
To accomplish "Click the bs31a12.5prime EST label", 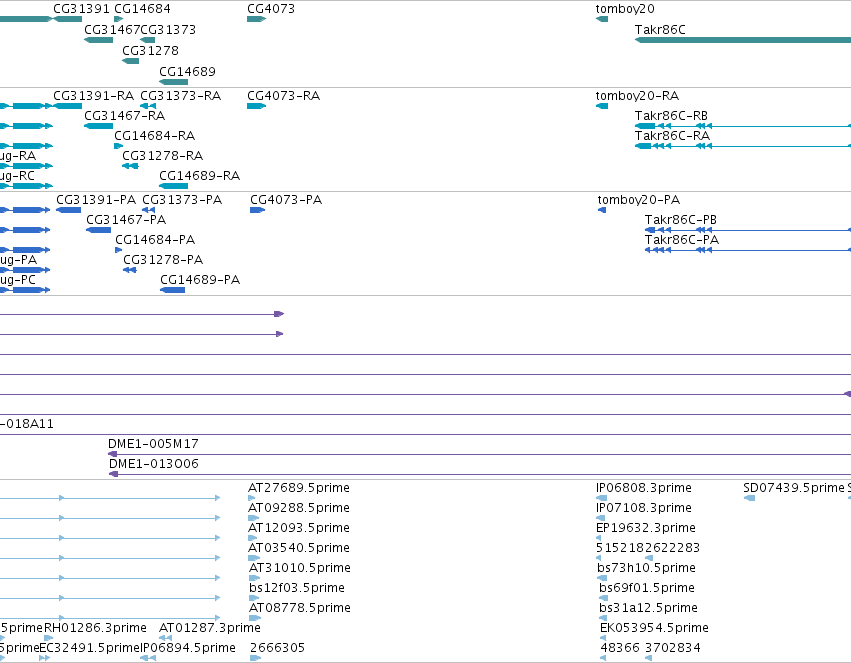I will [649, 608].
